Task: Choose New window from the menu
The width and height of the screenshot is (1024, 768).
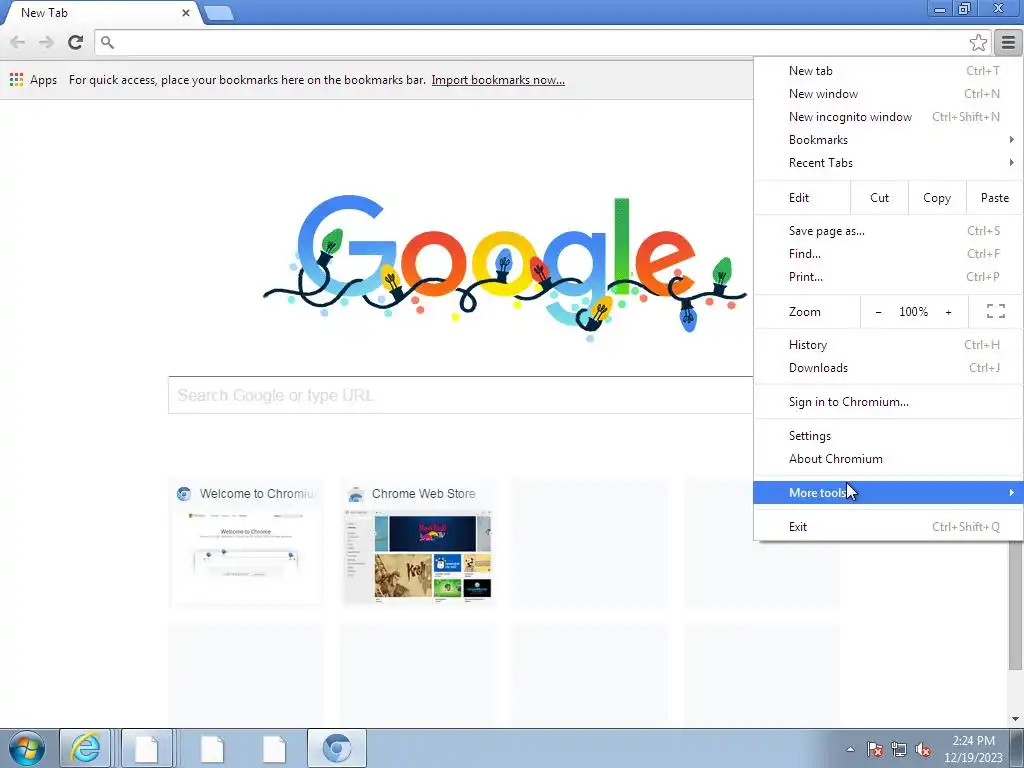Action: pyautogui.click(x=888, y=93)
